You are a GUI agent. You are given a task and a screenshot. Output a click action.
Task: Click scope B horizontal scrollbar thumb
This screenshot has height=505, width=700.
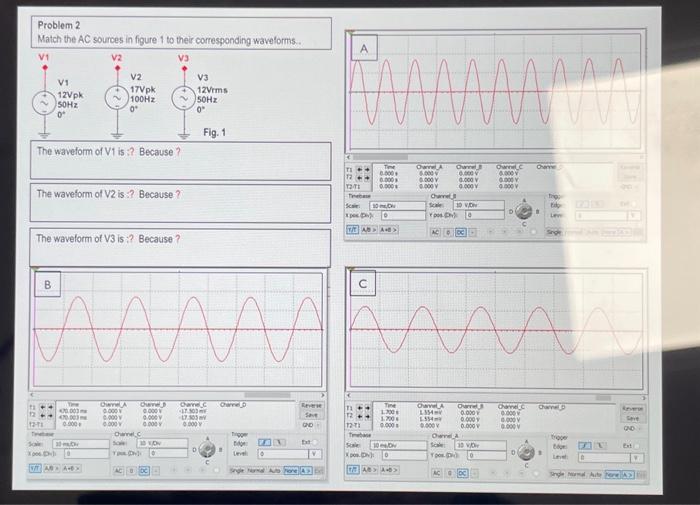click(267, 395)
